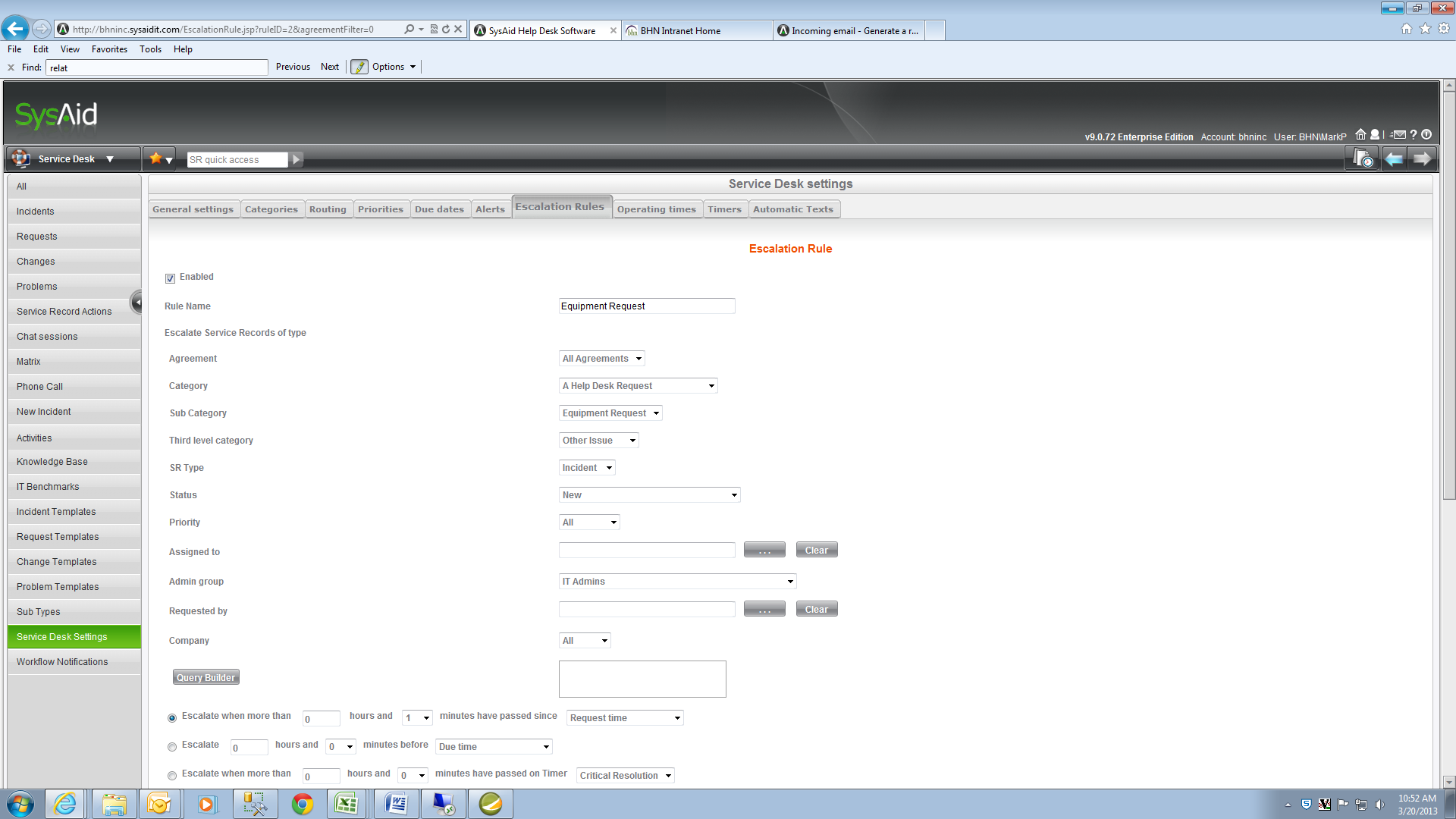Image resolution: width=1456 pixels, height=819 pixels.
Task: Open the Agreement dropdown
Action: (x=602, y=359)
